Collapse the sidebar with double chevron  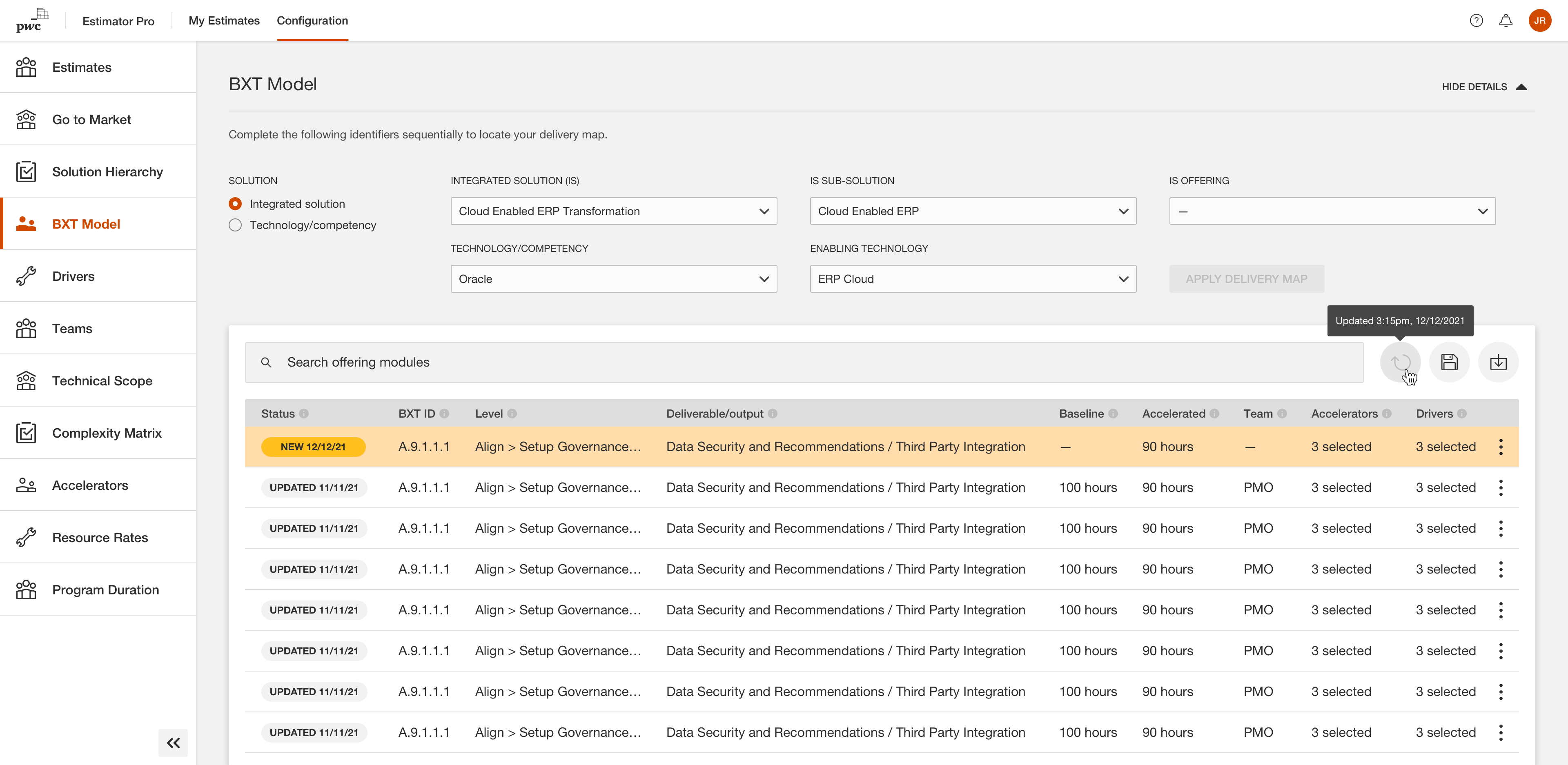[173, 743]
